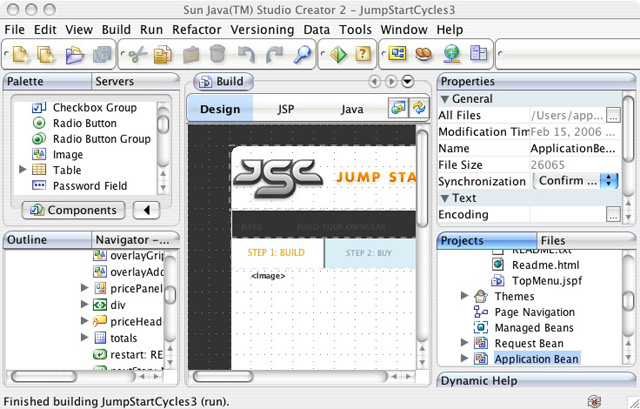Viewport: 640px width, 409px height.
Task: Click the black left-arrow button beside Components
Action: [147, 210]
